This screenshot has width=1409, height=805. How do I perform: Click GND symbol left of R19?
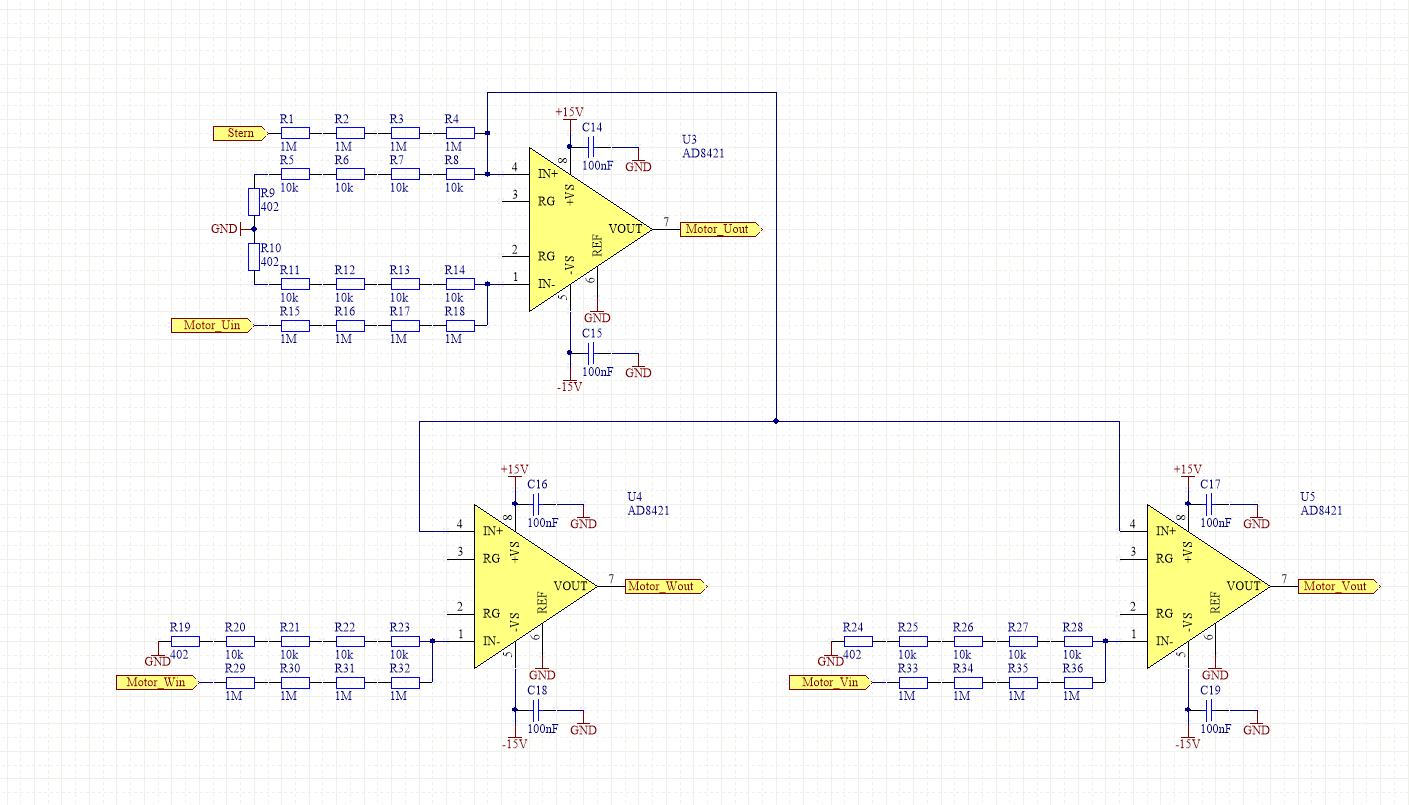(x=157, y=657)
